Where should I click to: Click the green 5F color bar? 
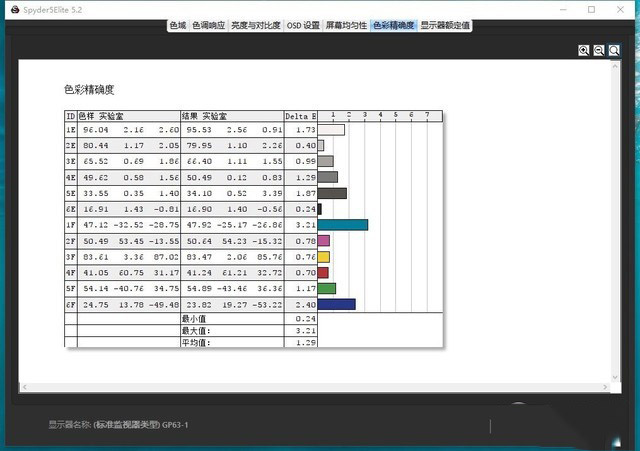pyautogui.click(x=326, y=288)
